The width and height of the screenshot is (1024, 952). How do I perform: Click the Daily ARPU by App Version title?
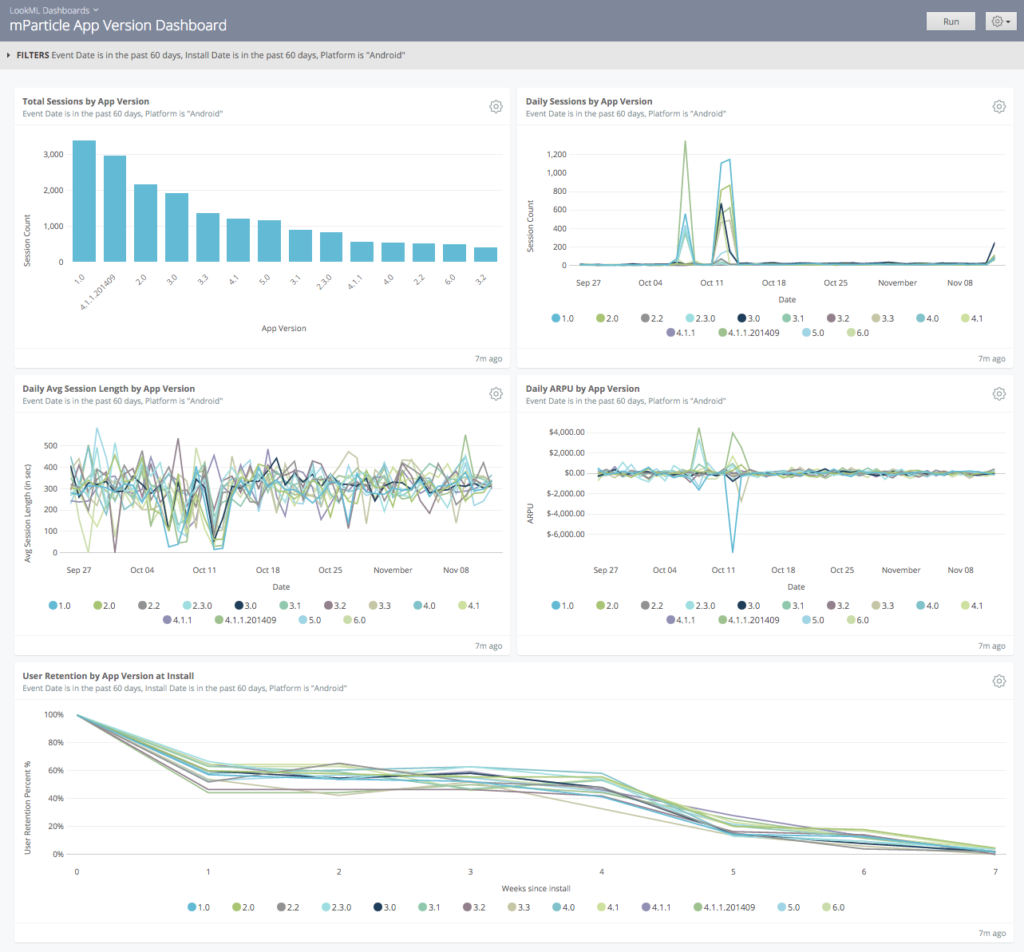583,389
